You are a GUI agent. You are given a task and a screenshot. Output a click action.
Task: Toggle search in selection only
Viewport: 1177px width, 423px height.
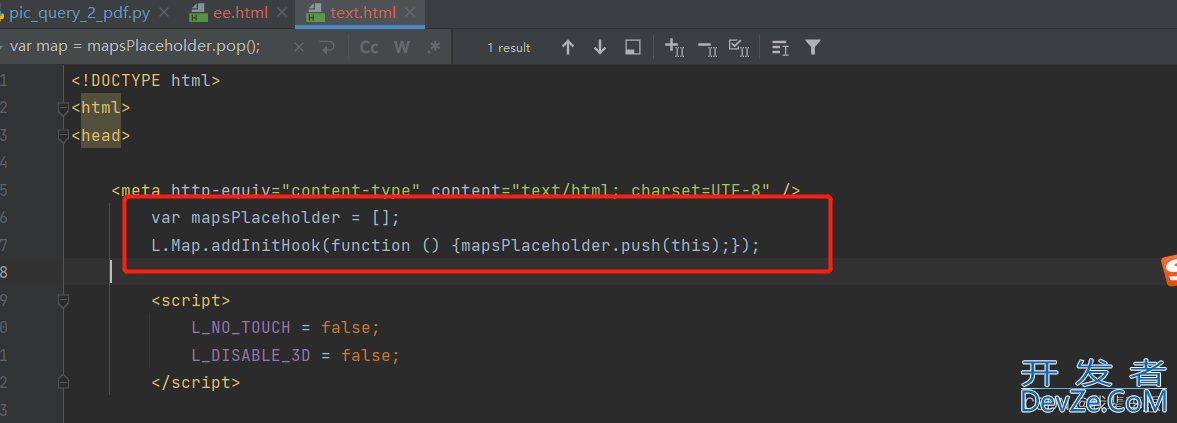(x=781, y=47)
